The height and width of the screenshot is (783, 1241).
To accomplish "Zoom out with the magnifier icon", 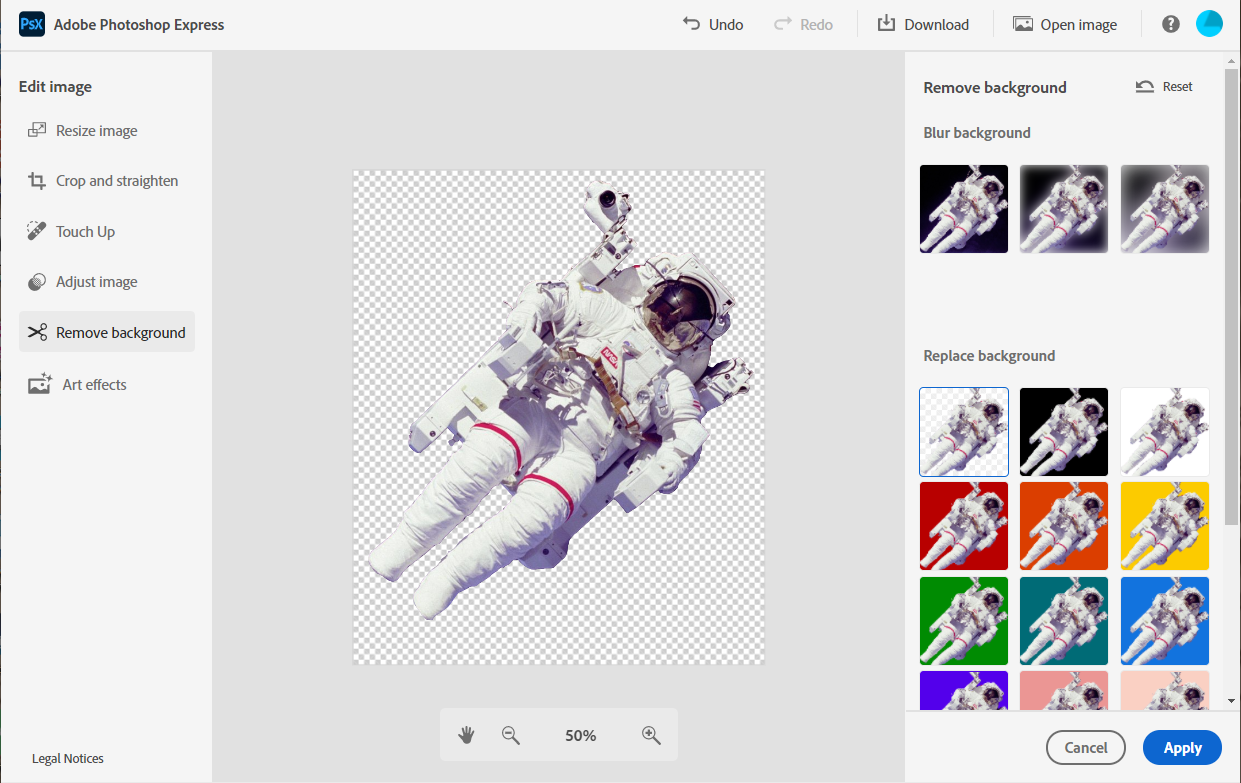I will click(510, 735).
